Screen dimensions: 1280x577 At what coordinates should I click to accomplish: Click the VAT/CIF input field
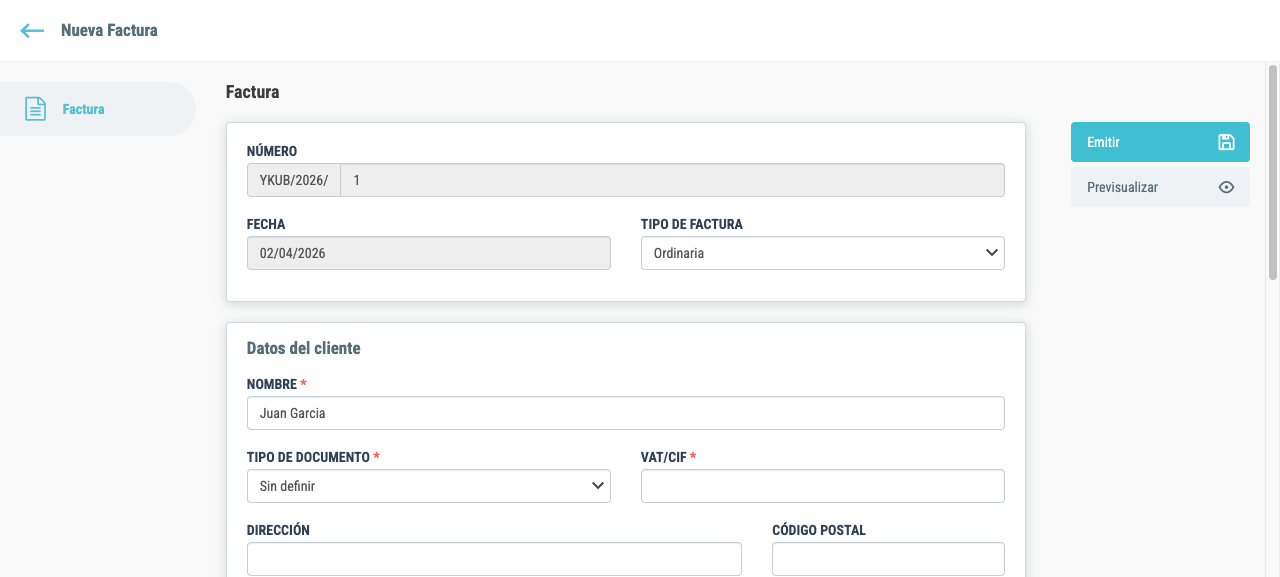(x=822, y=486)
